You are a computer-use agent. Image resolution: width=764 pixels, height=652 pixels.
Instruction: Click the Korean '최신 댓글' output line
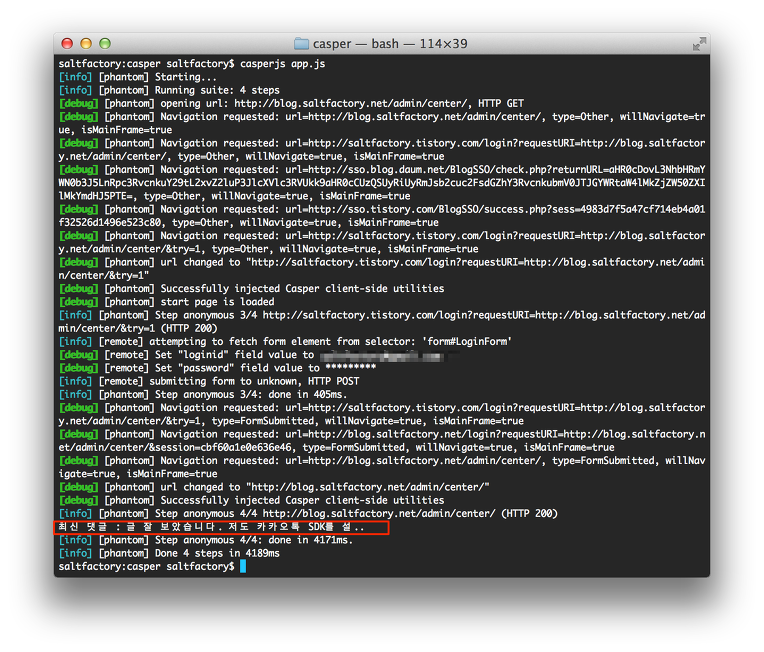click(211, 527)
